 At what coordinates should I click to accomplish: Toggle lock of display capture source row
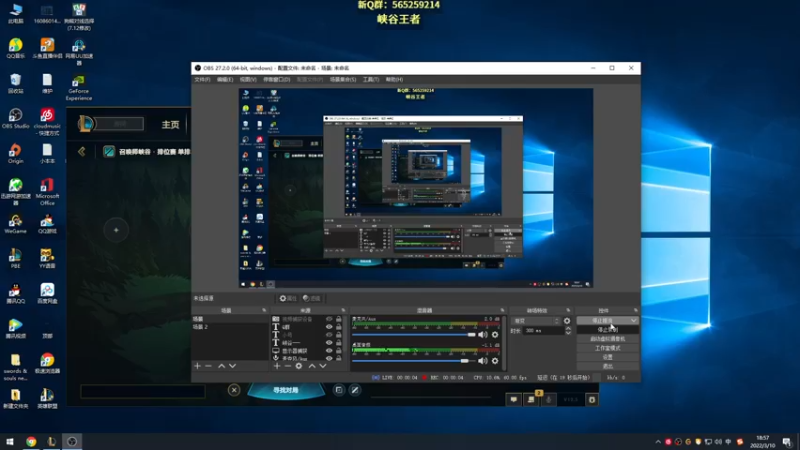point(338,351)
